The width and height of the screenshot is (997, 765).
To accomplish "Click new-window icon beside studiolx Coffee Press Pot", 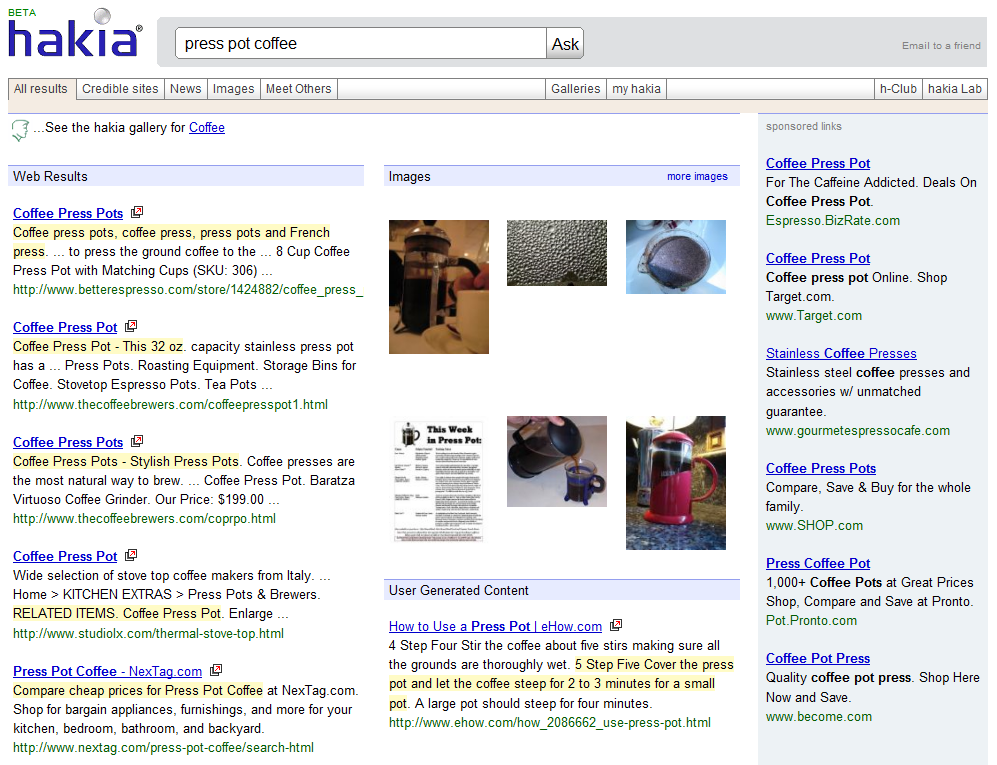I will (131, 556).
